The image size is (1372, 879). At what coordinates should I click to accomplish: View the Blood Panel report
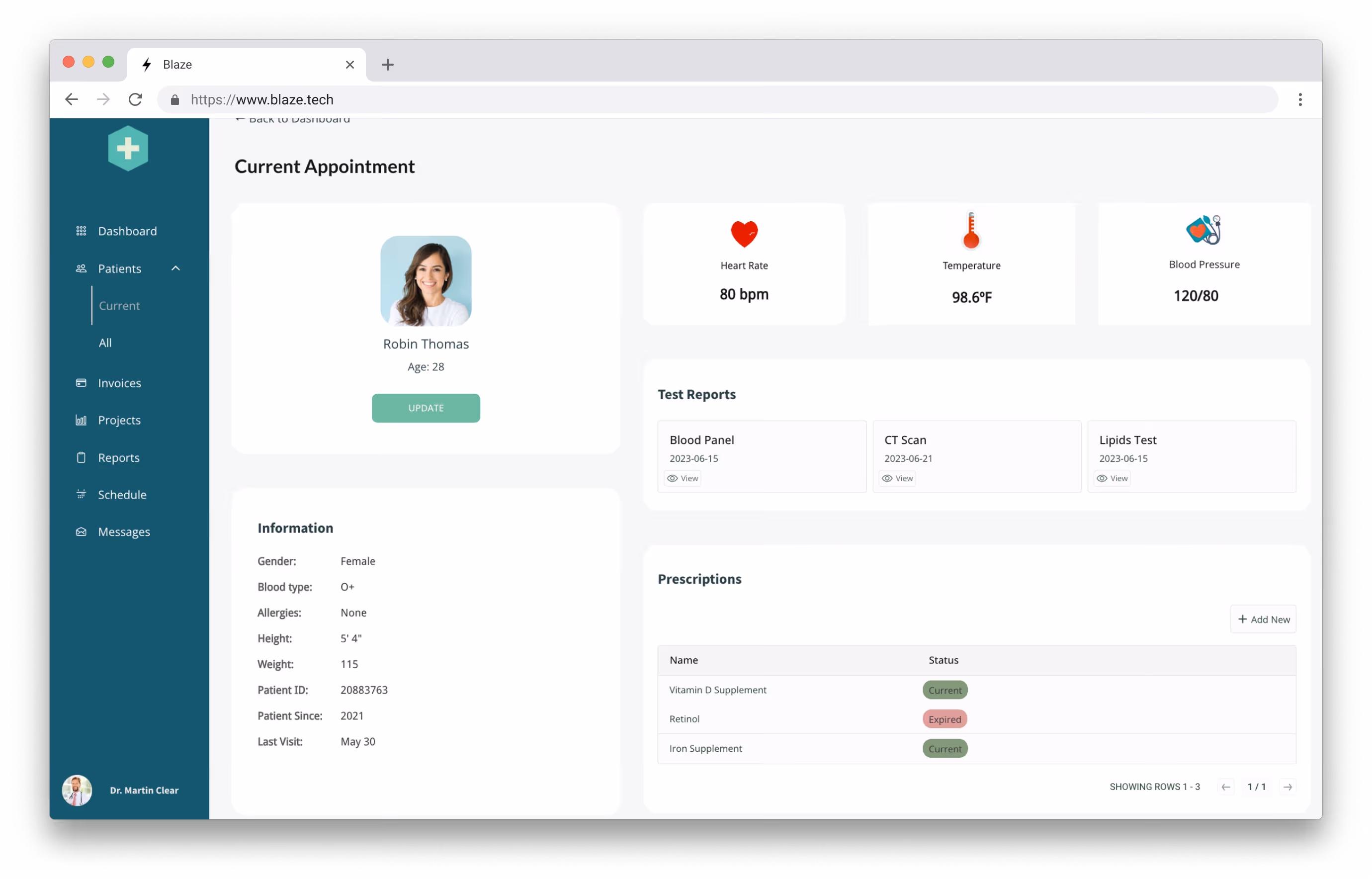point(683,478)
